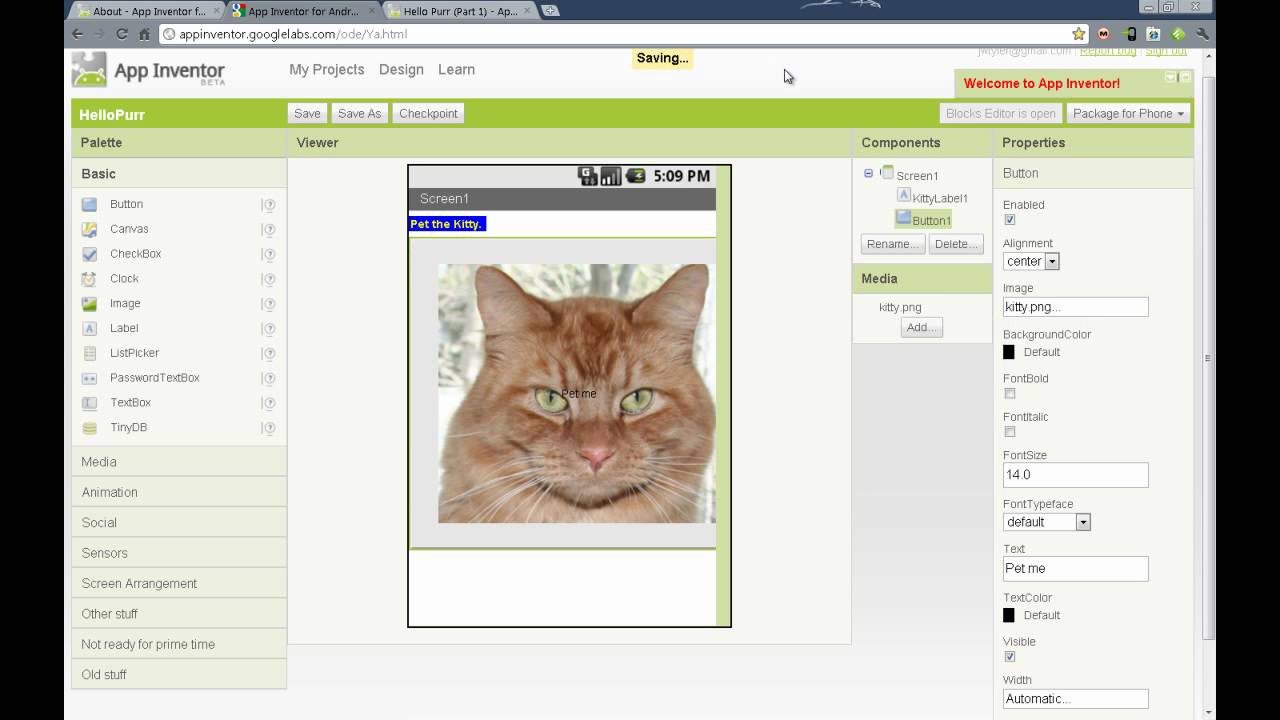Click the phone extension icon in toolbar
The width and height of the screenshot is (1280, 720).
pos(1129,34)
